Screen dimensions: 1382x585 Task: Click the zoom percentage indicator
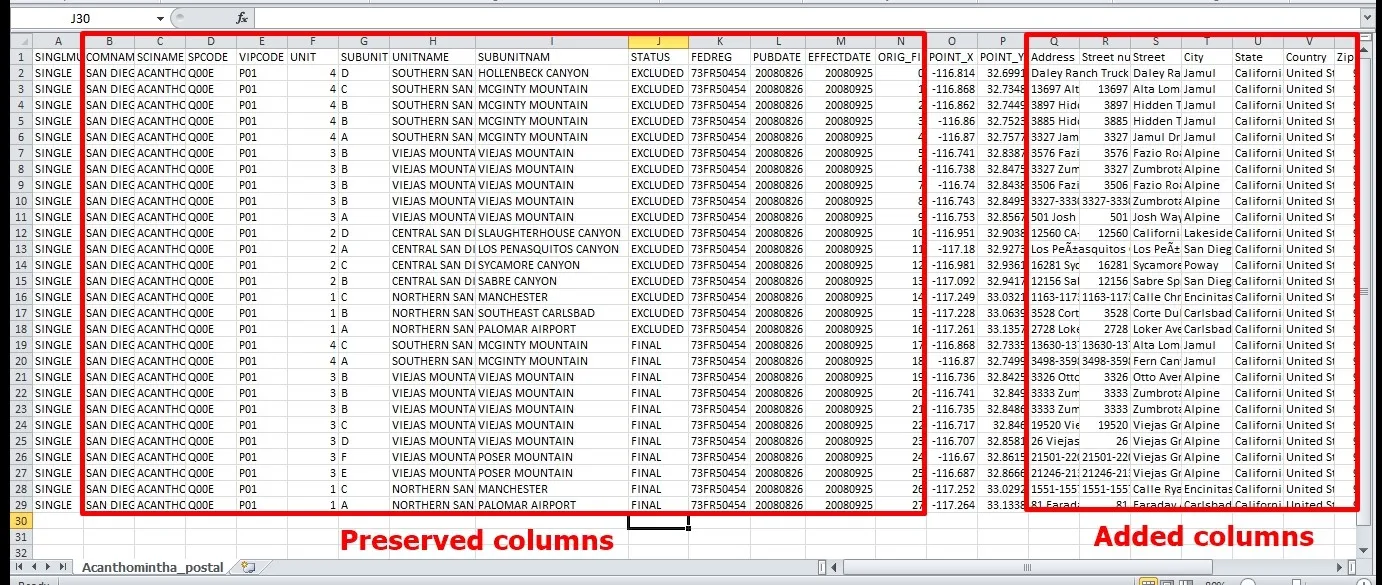[x=1216, y=582]
